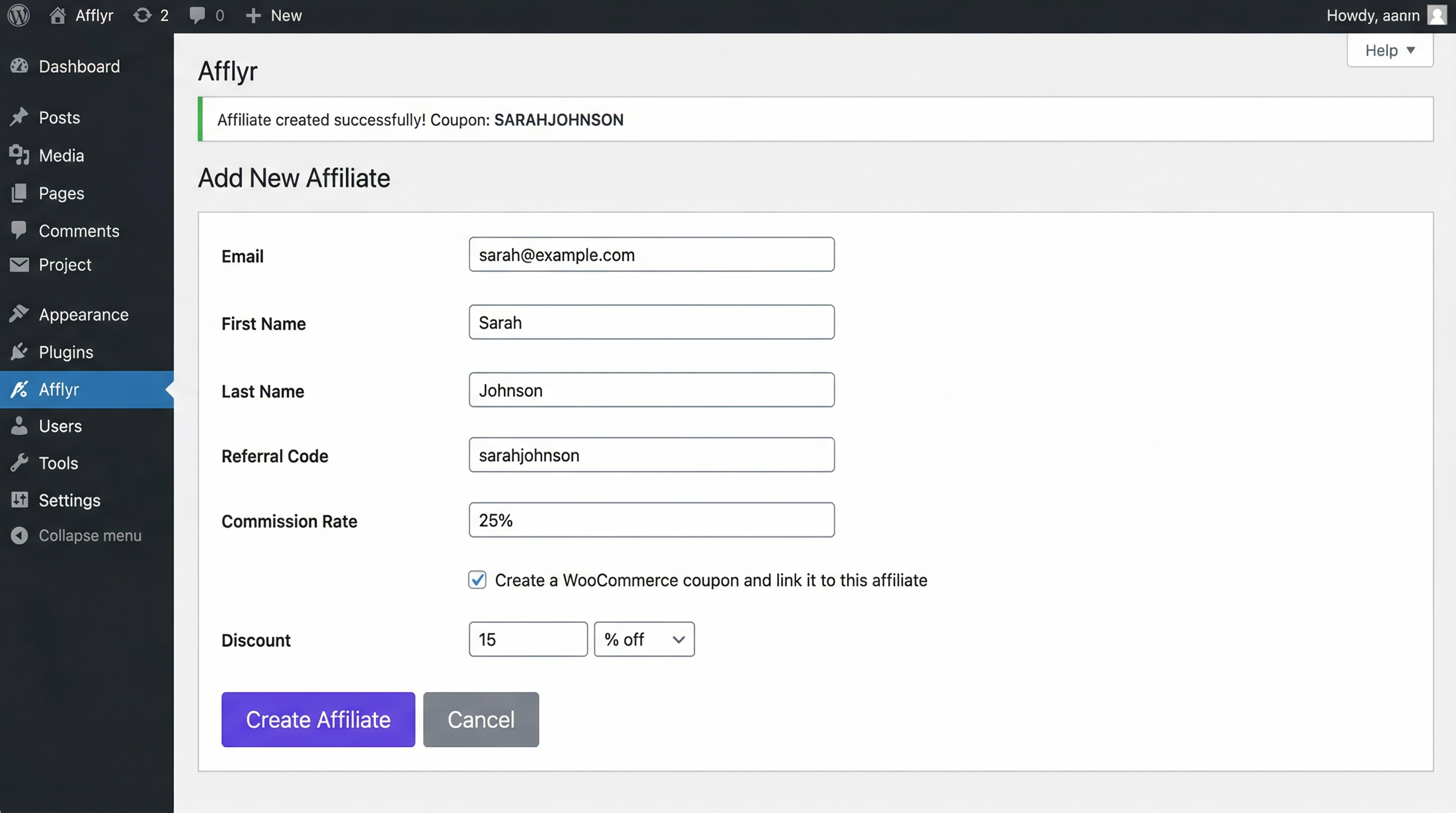Screen dimensions: 1456x813
Task: Expand the Help panel
Action: (1390, 50)
